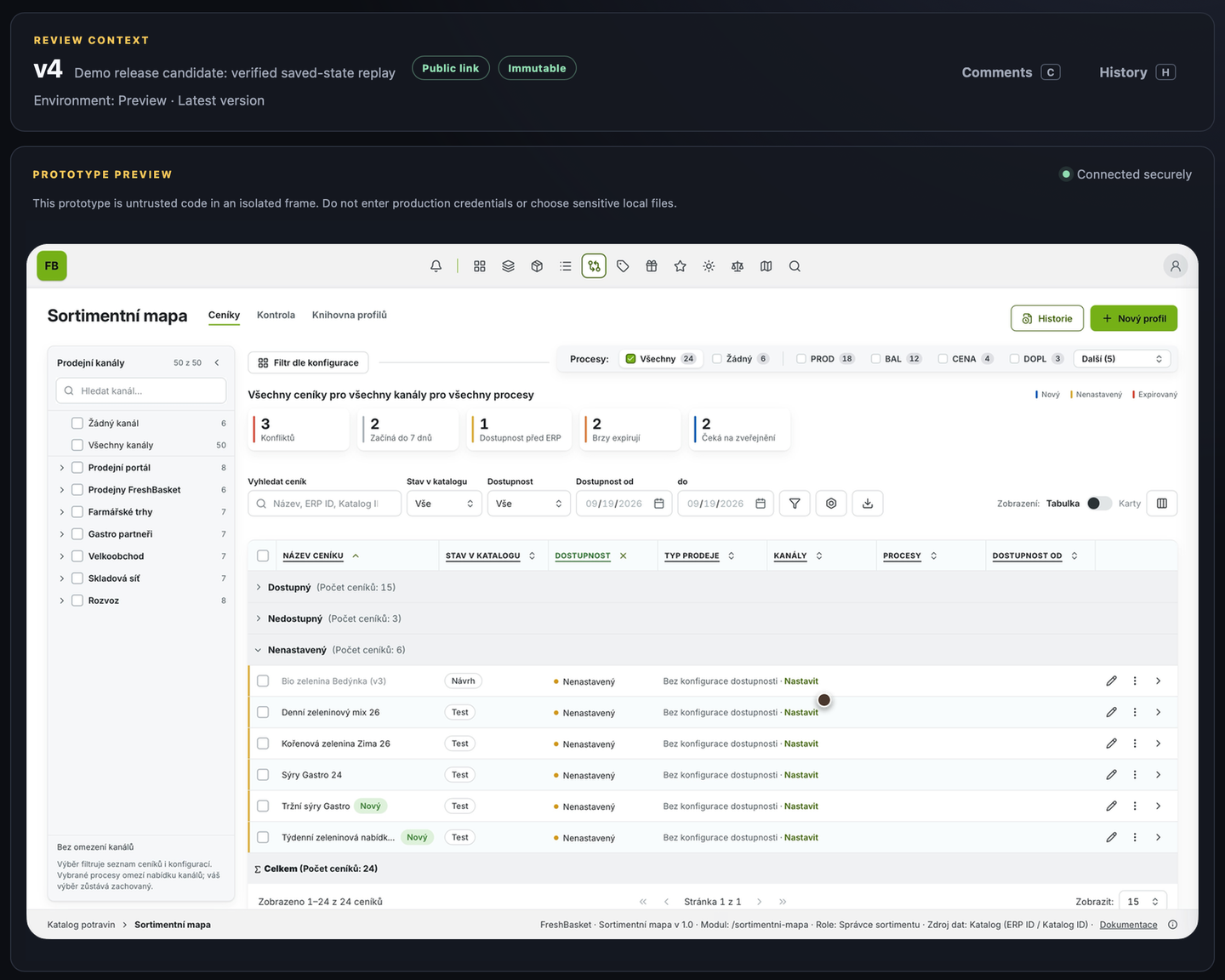This screenshot has width=1225, height=980.
Task: Open the user profile avatar
Action: click(1176, 266)
